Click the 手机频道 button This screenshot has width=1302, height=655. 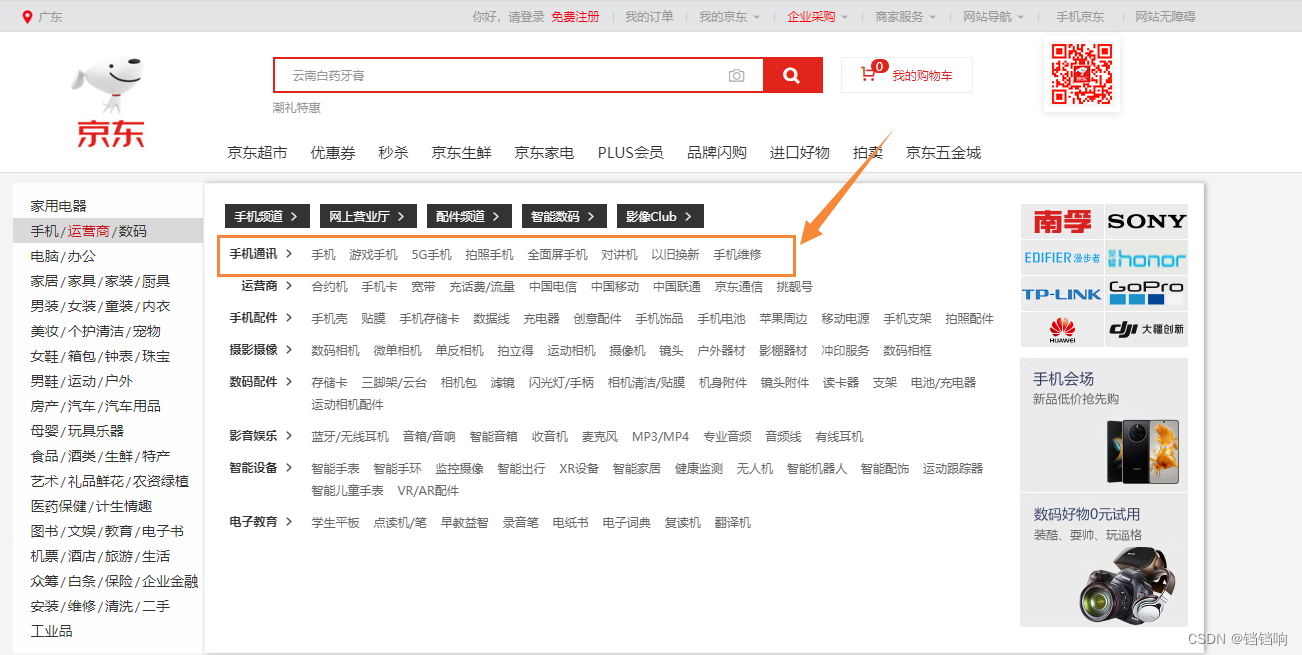[267, 216]
